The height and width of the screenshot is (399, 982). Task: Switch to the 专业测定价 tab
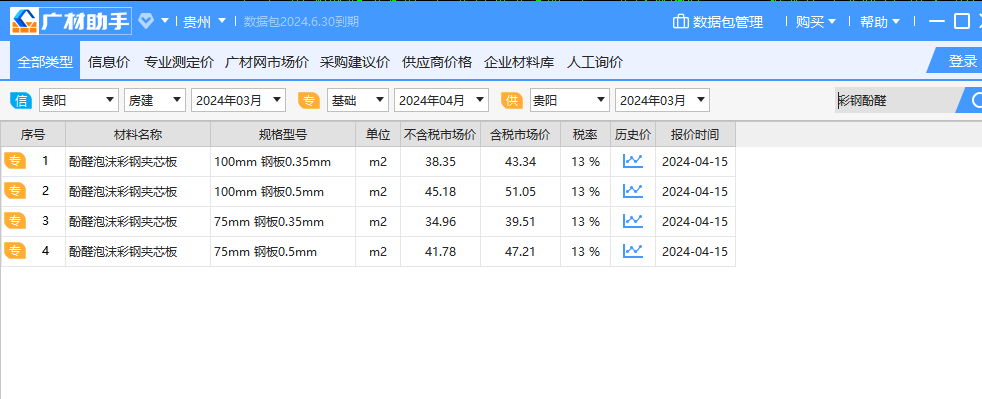[x=179, y=62]
